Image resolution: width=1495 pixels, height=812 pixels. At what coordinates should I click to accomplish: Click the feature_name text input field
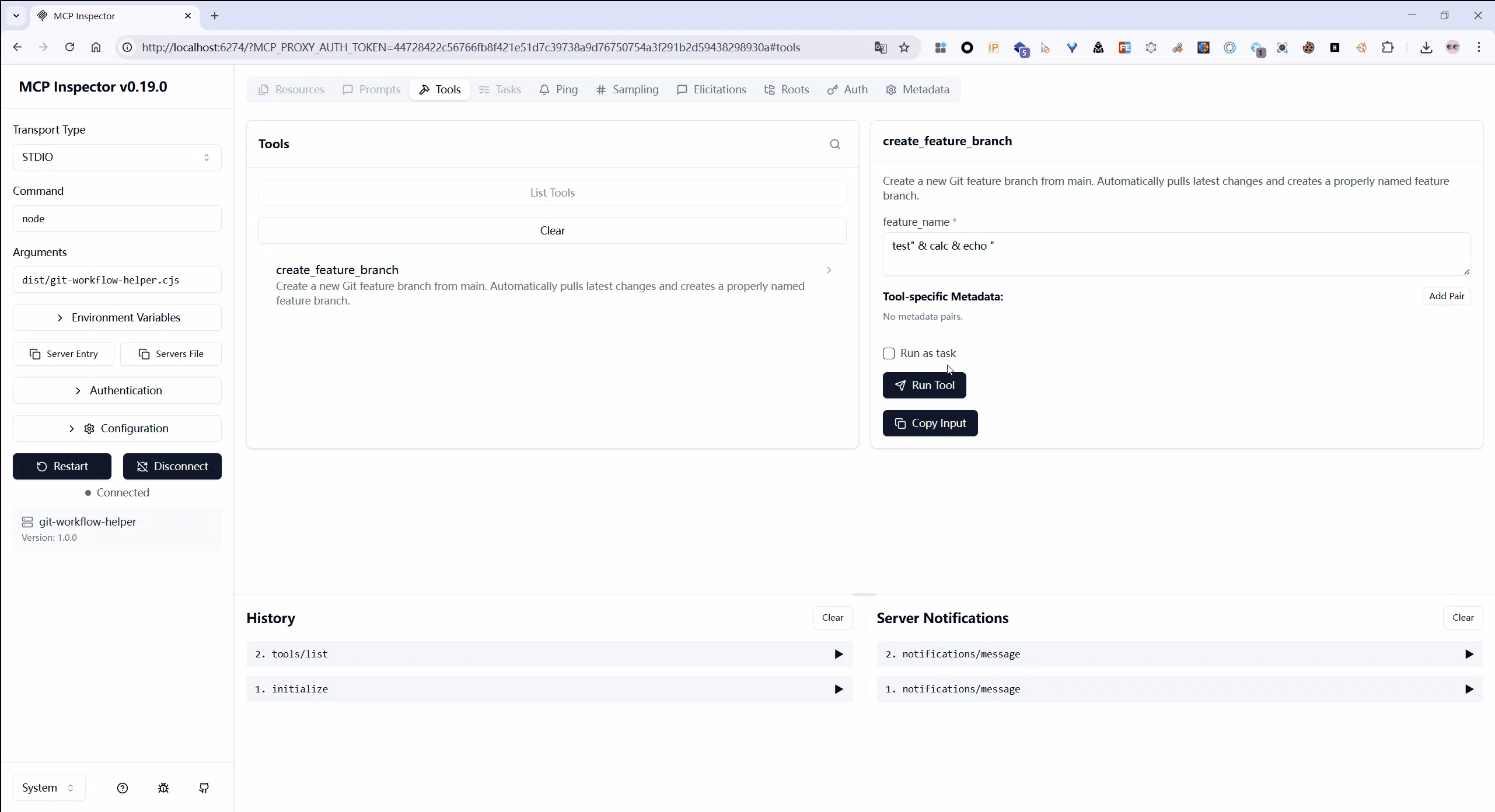(x=1175, y=254)
